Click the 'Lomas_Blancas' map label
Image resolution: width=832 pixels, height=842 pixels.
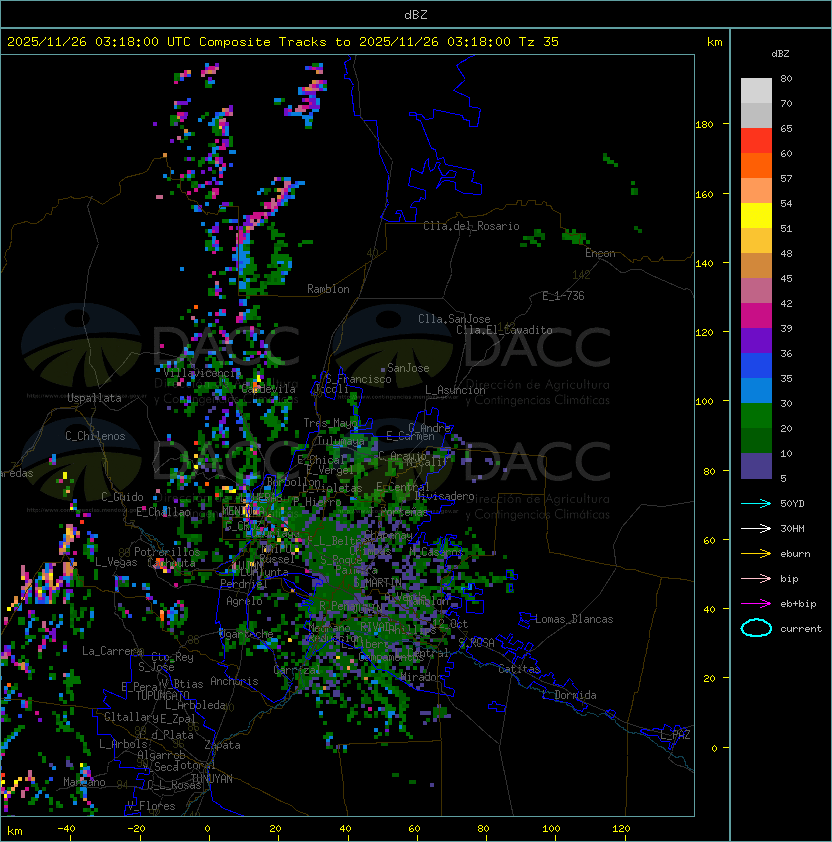coord(574,619)
